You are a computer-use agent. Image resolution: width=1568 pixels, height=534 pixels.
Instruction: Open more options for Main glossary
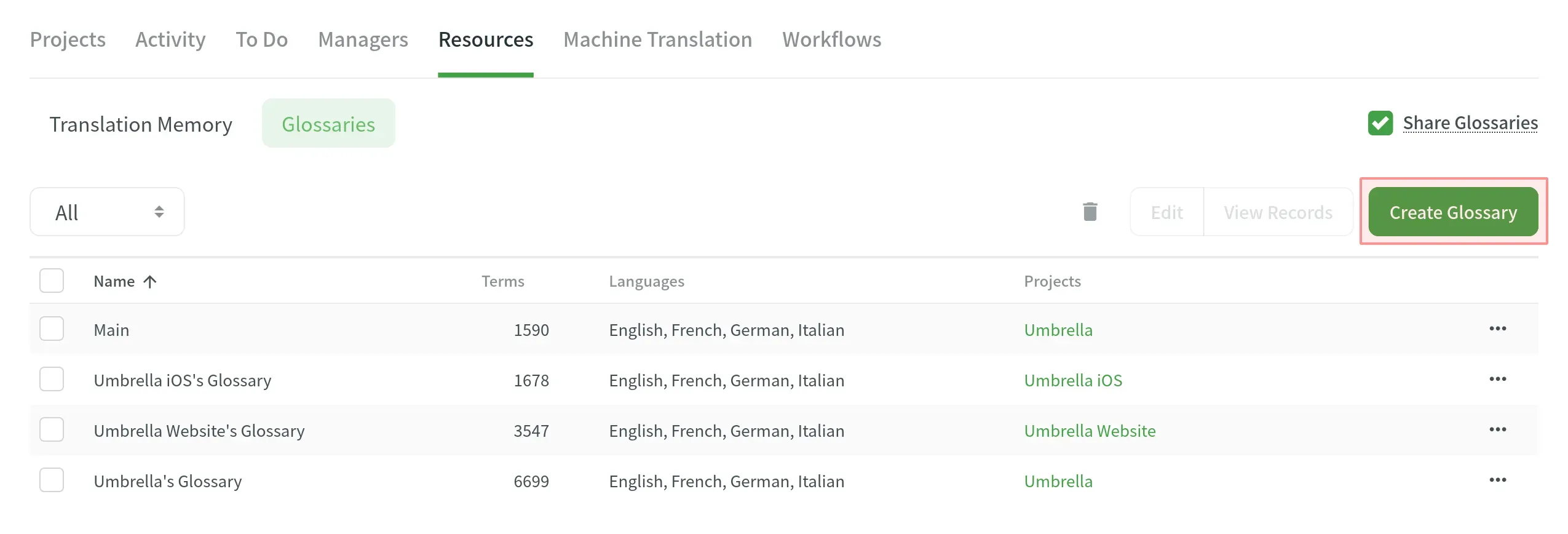tap(1497, 329)
